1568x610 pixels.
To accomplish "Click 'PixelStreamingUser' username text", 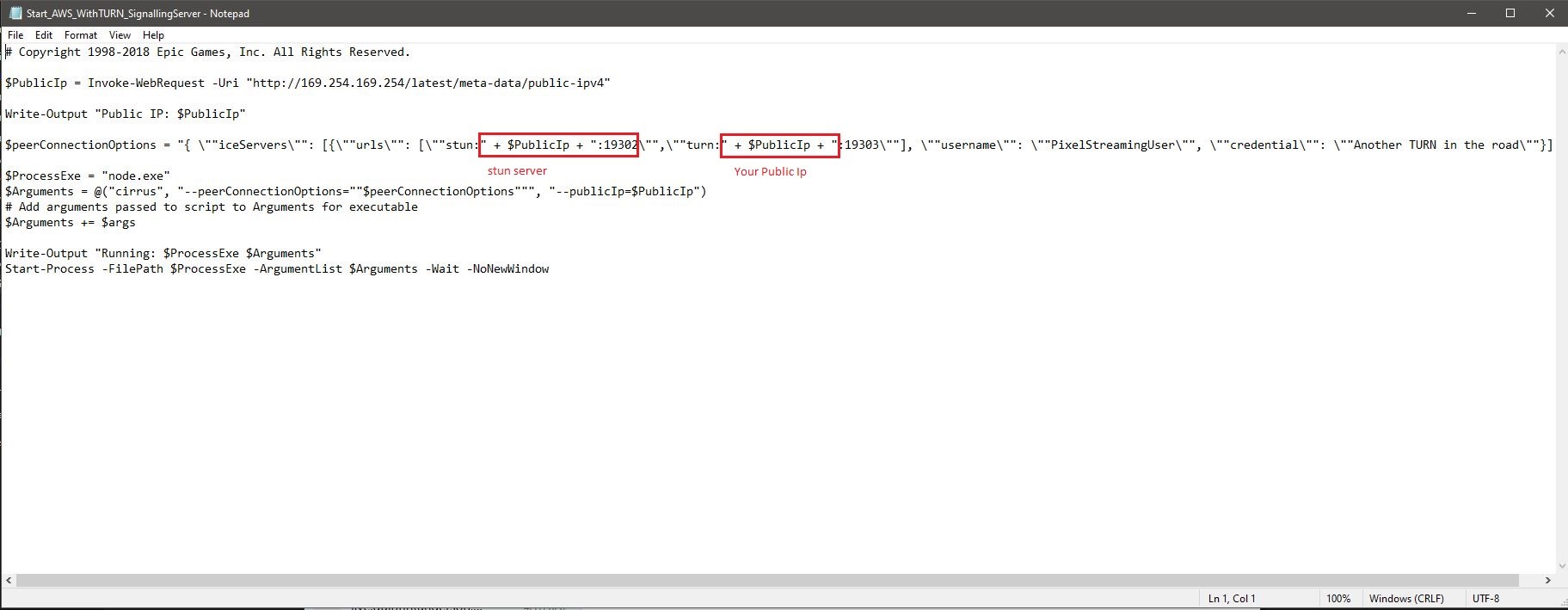I will click(x=1113, y=145).
